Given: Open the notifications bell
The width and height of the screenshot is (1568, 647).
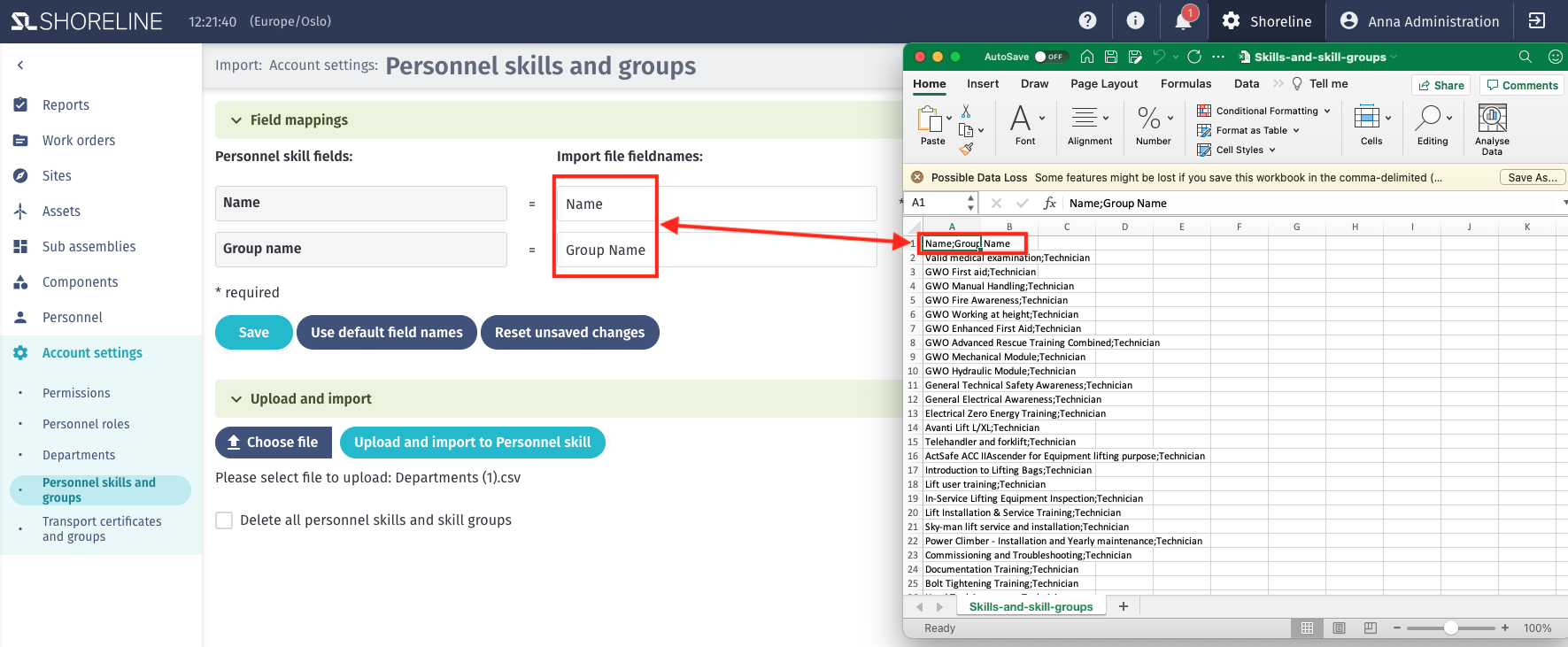Looking at the screenshot, I should 1184,19.
